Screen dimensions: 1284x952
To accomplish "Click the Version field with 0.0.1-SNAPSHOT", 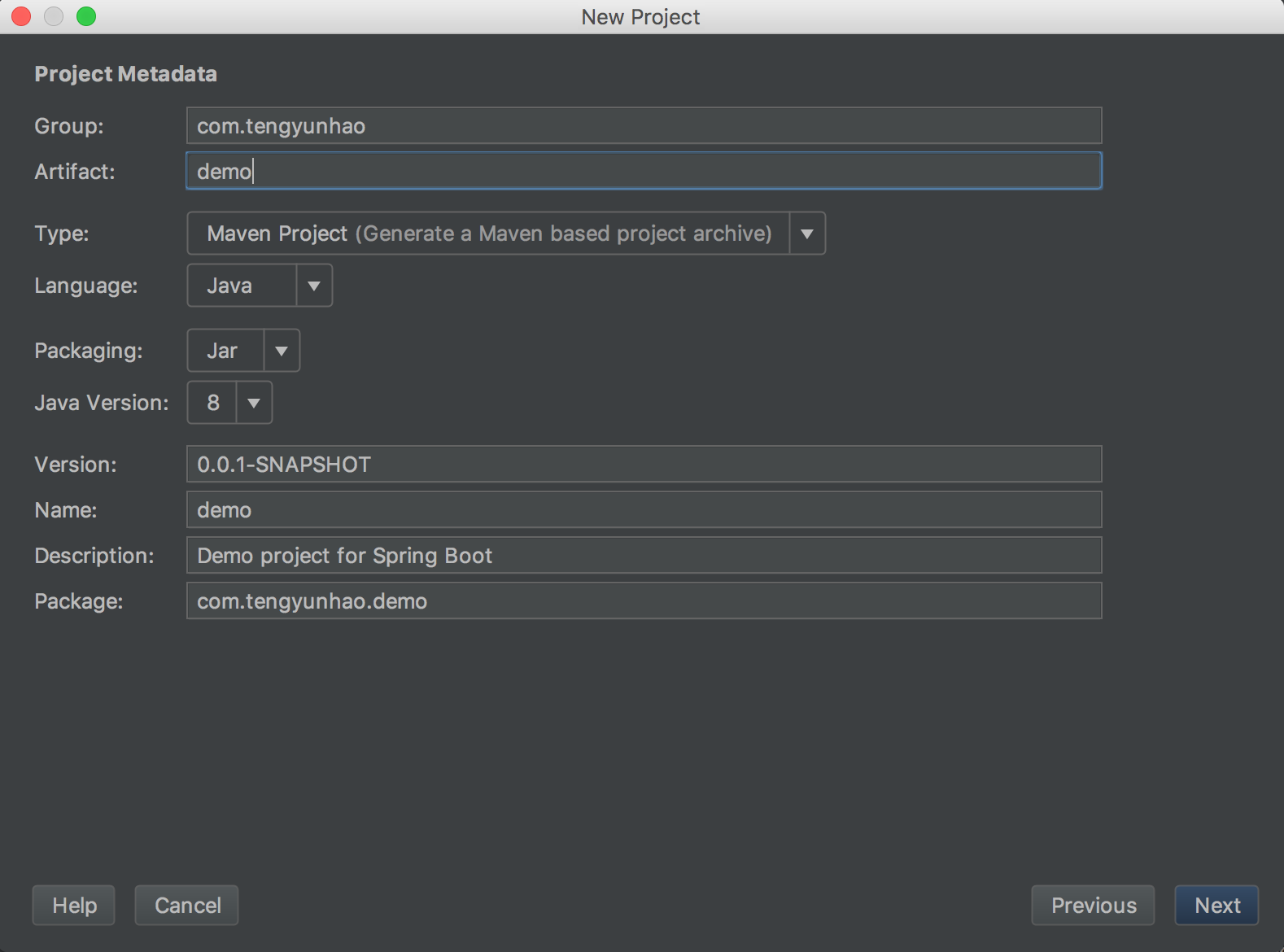I will click(x=643, y=465).
